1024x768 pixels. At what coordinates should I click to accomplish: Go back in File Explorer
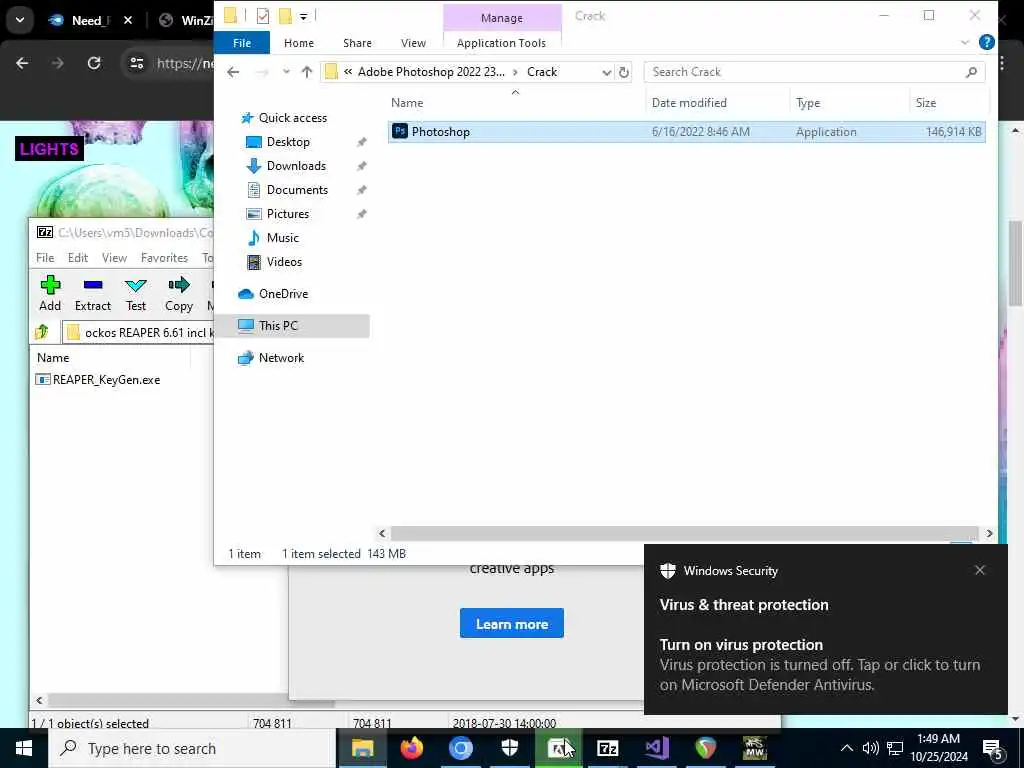pos(233,72)
